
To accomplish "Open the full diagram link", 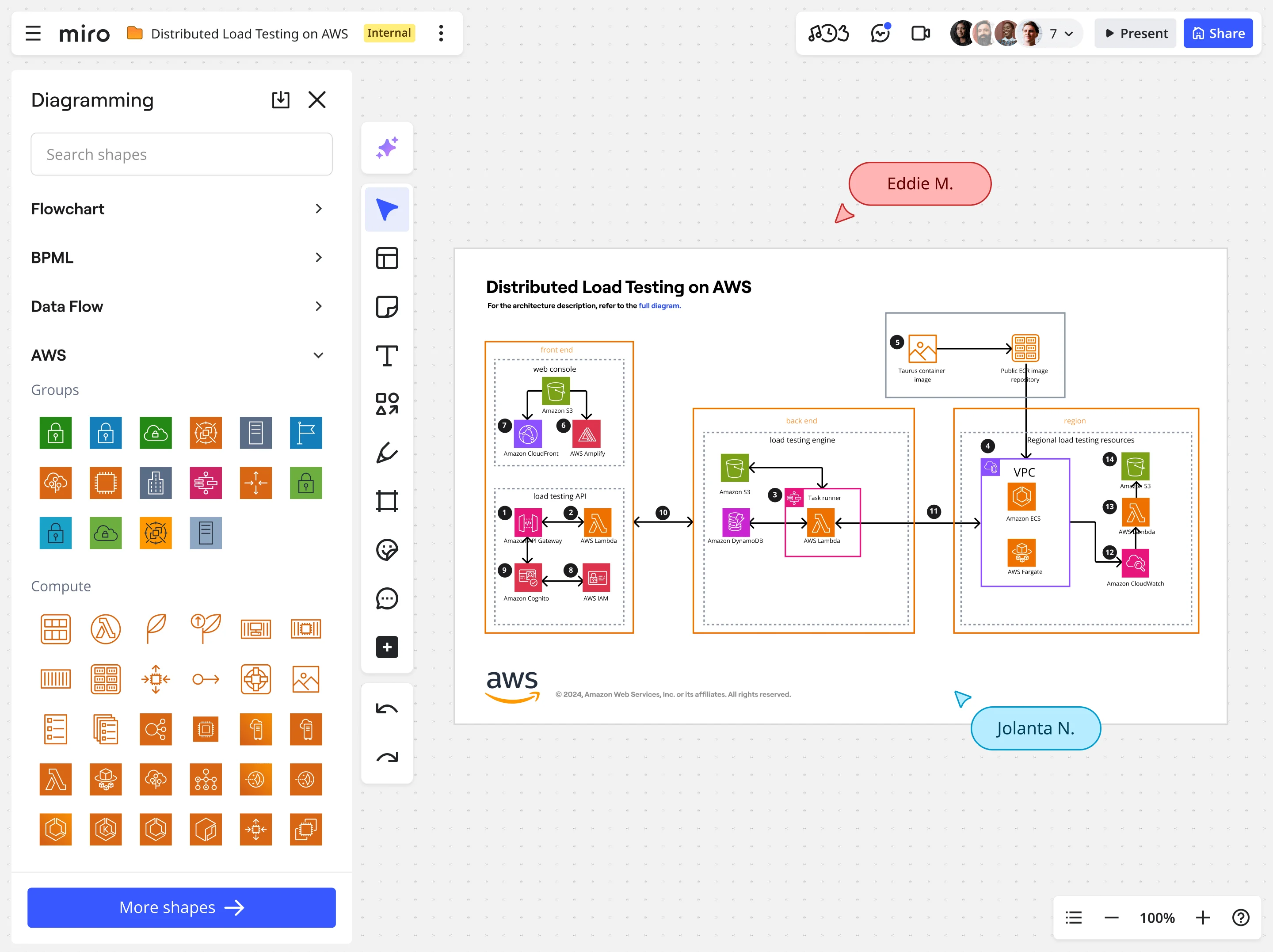I will pyautogui.click(x=659, y=306).
